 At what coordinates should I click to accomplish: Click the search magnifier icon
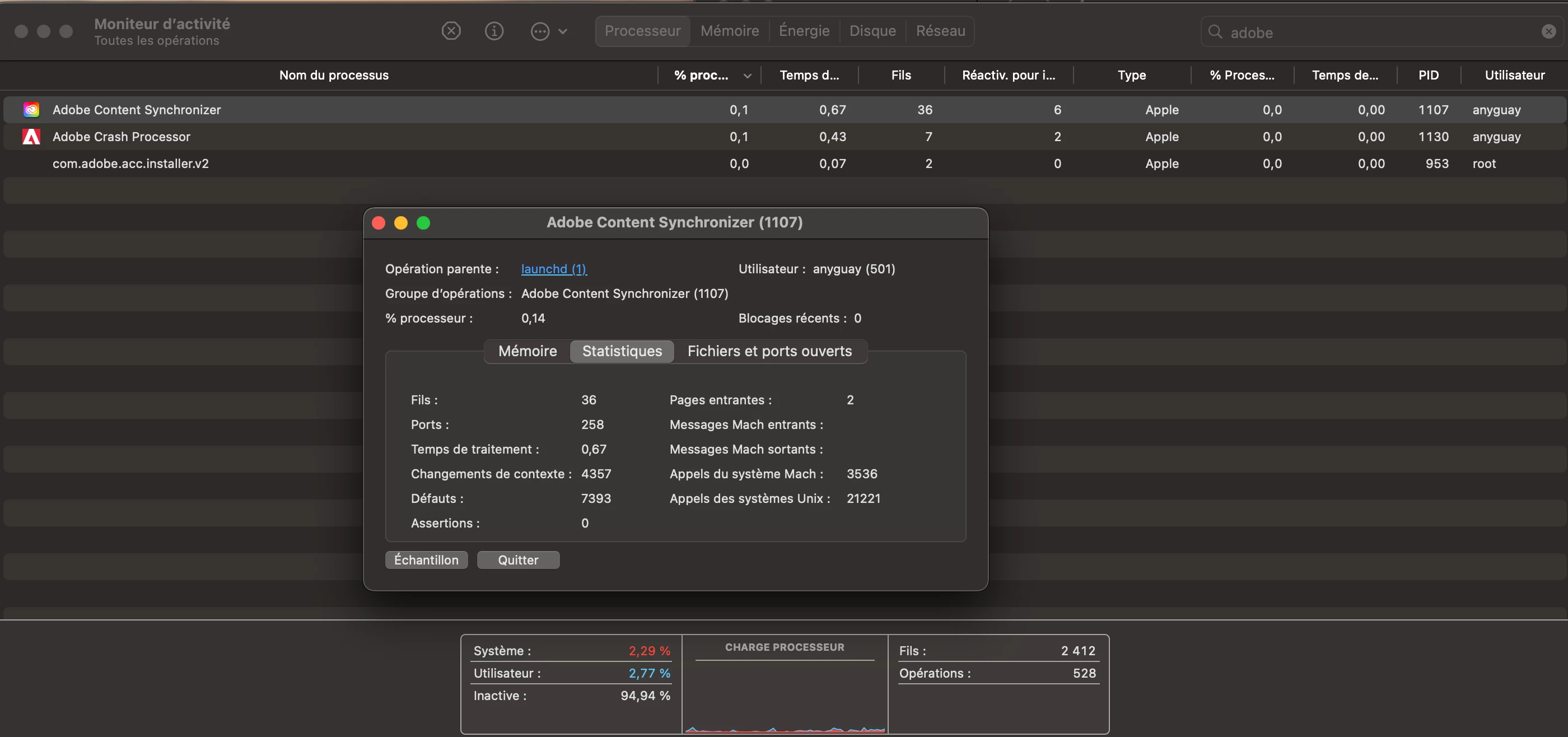coord(1214,32)
